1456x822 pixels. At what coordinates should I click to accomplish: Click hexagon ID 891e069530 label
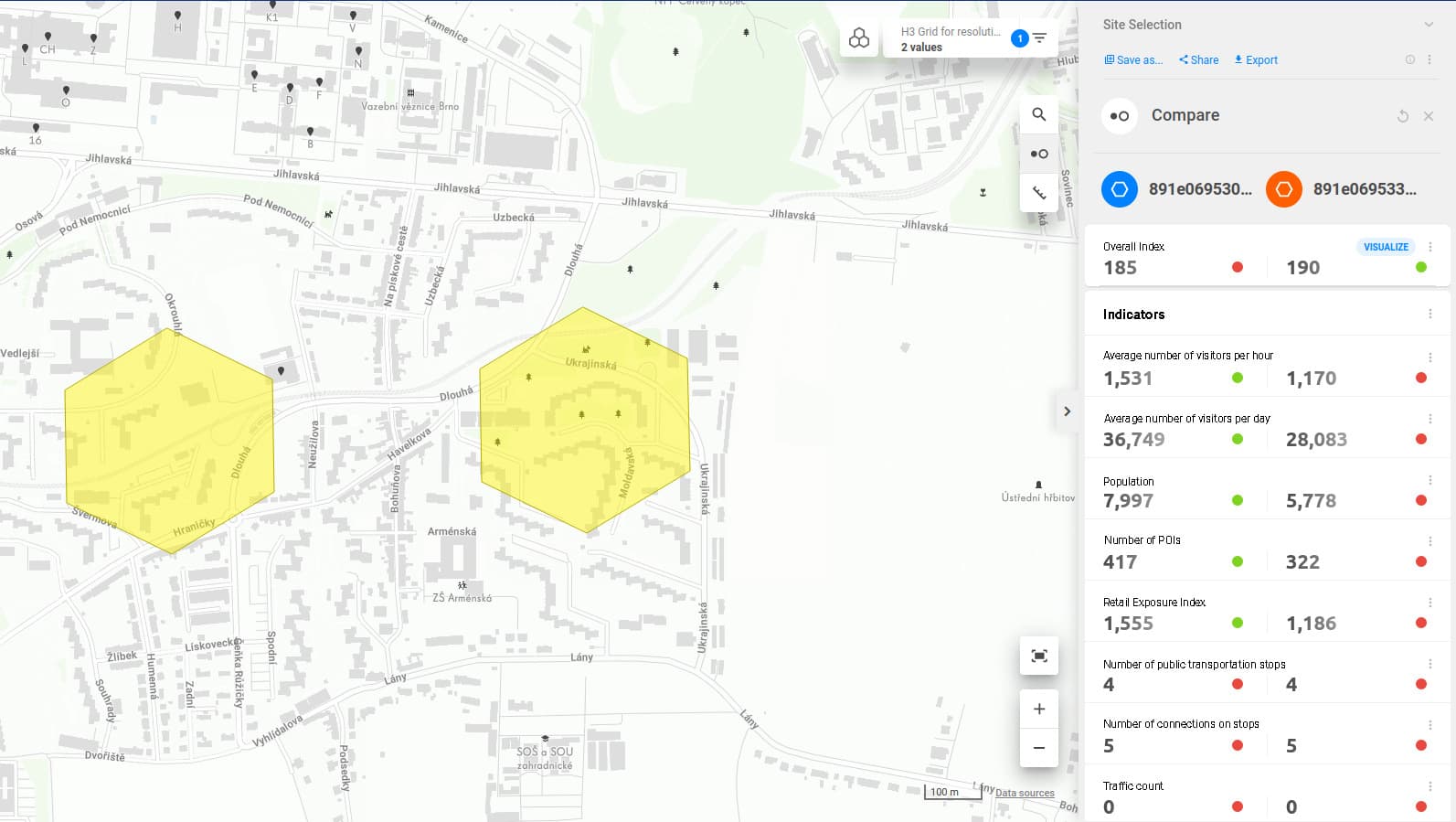(x=1200, y=189)
